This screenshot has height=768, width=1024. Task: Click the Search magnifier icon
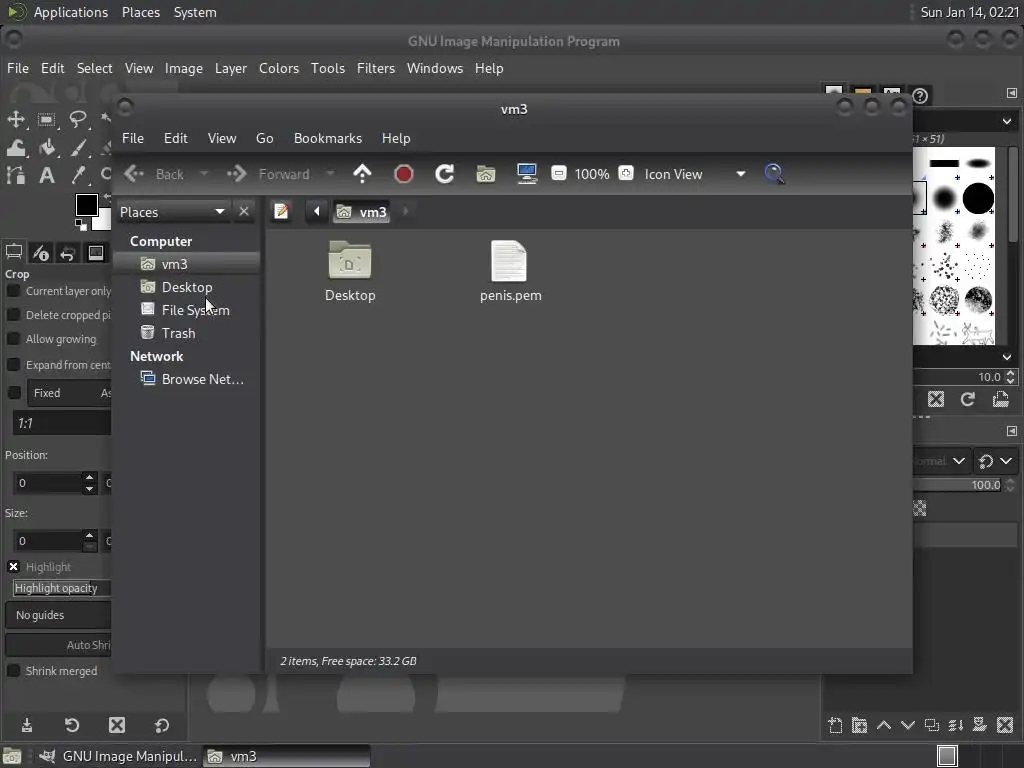[775, 174]
